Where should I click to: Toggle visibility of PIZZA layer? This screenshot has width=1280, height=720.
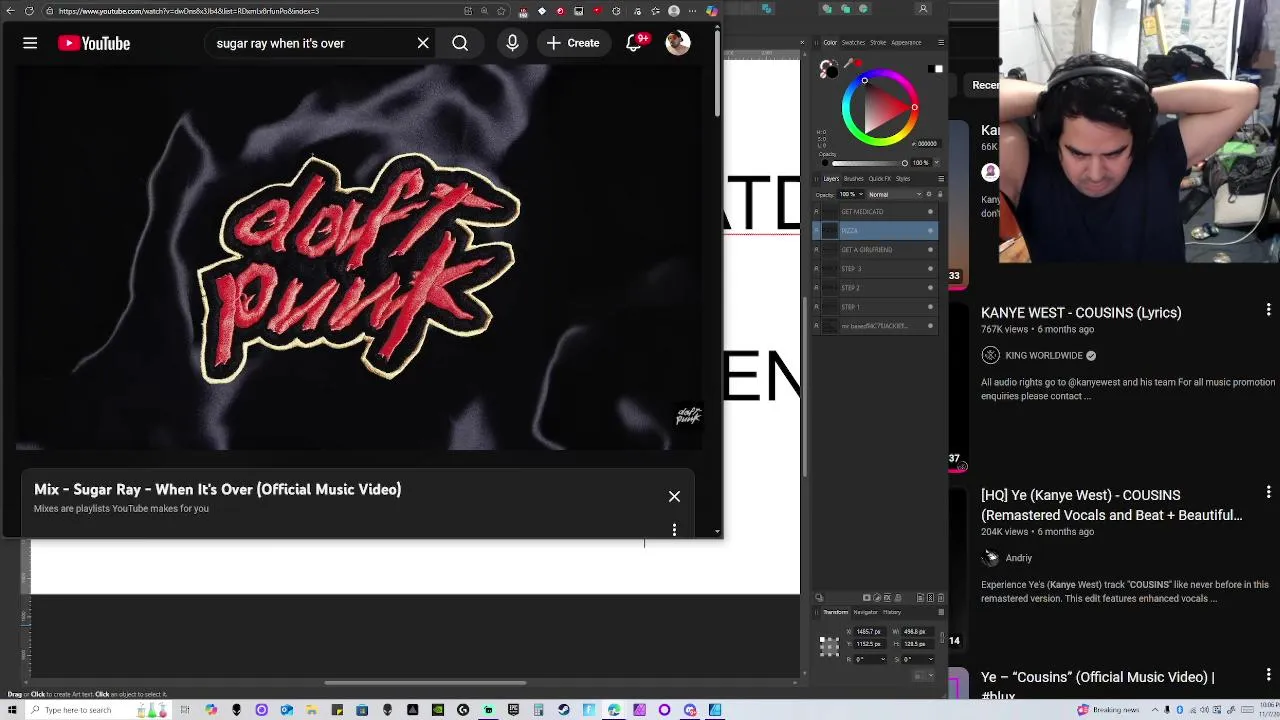(930, 231)
